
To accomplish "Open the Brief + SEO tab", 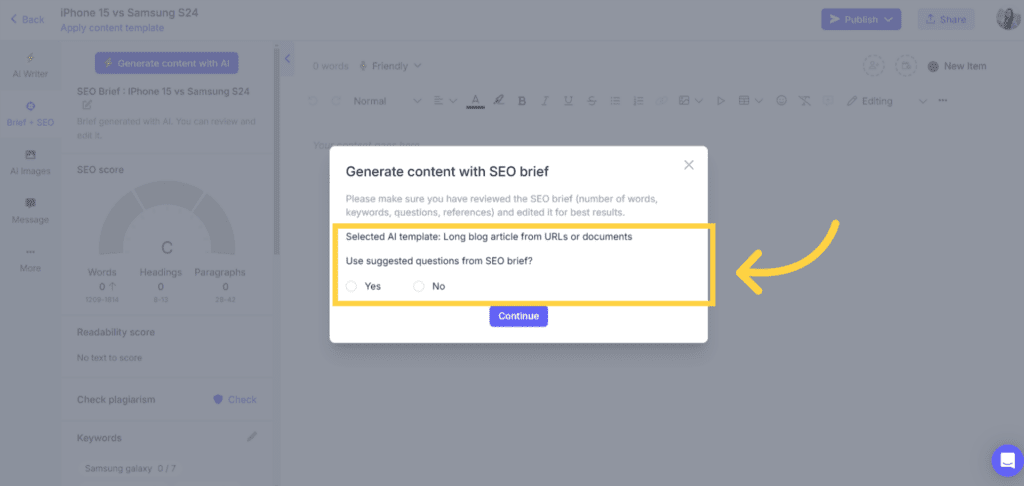I will coord(30,114).
